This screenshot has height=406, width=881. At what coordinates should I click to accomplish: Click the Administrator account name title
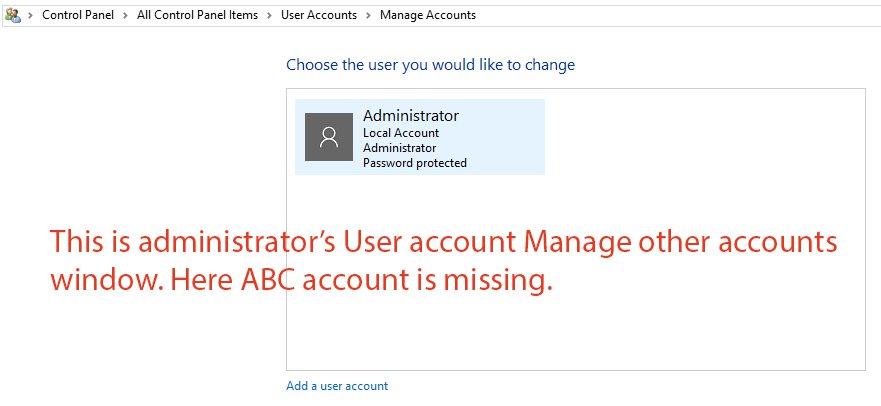pos(411,116)
